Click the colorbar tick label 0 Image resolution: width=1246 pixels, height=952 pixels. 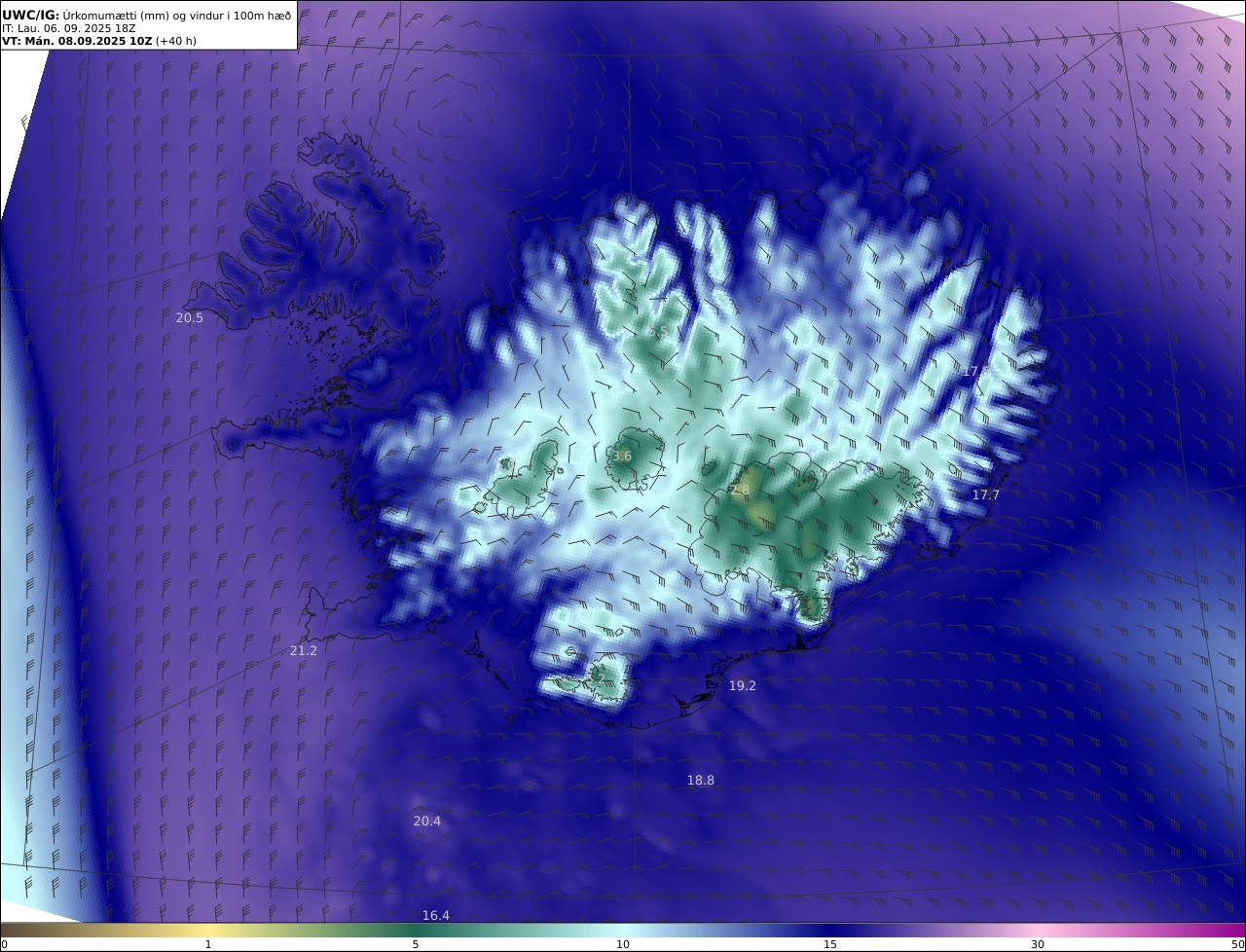(4, 944)
